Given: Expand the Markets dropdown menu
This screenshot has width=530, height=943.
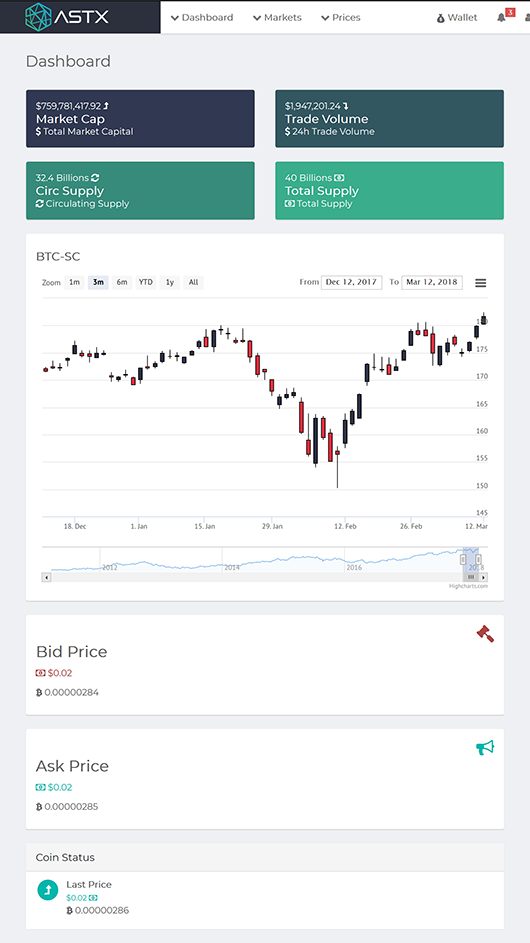Looking at the screenshot, I should point(277,17).
